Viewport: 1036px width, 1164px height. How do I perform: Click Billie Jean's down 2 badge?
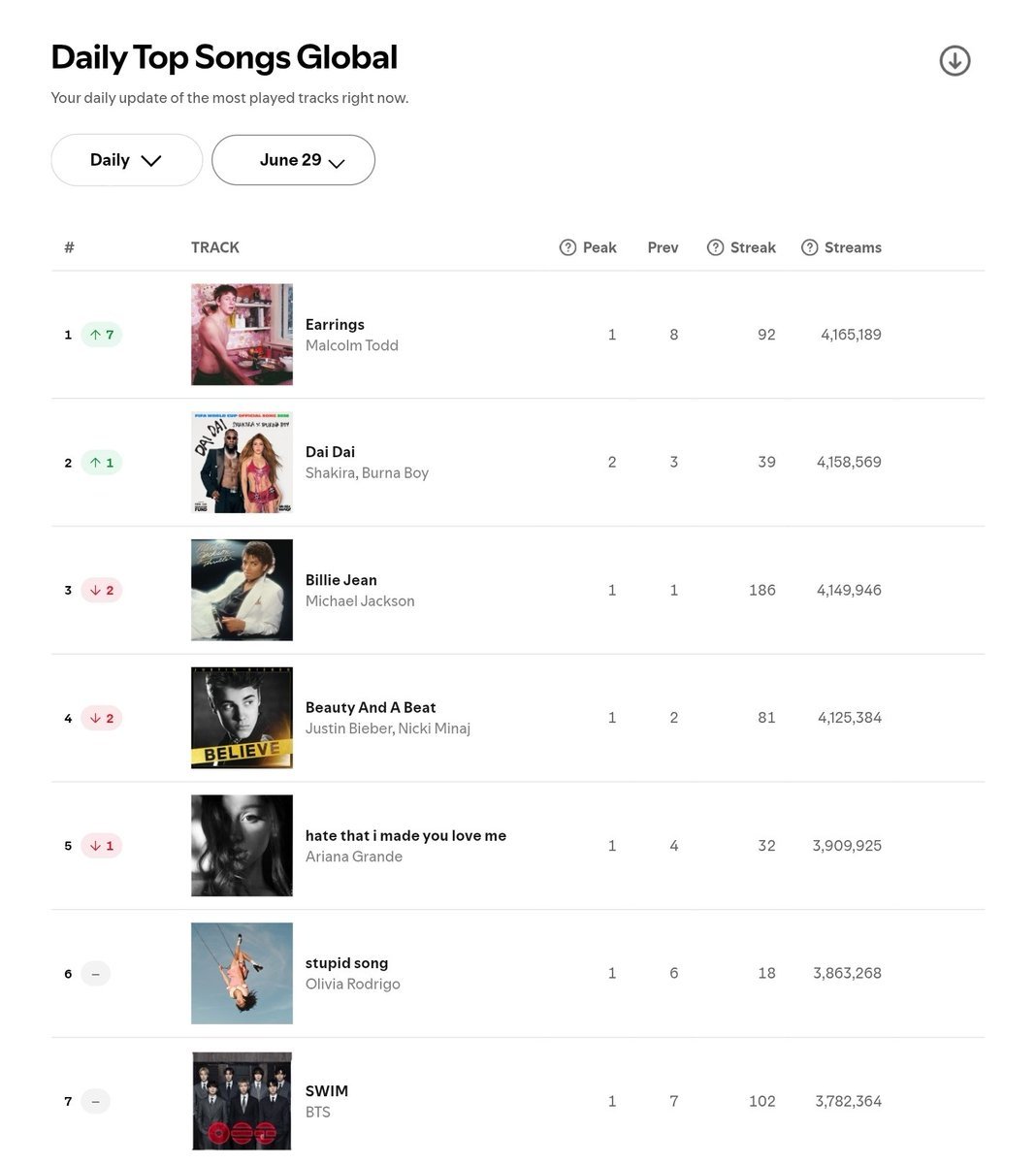[101, 590]
